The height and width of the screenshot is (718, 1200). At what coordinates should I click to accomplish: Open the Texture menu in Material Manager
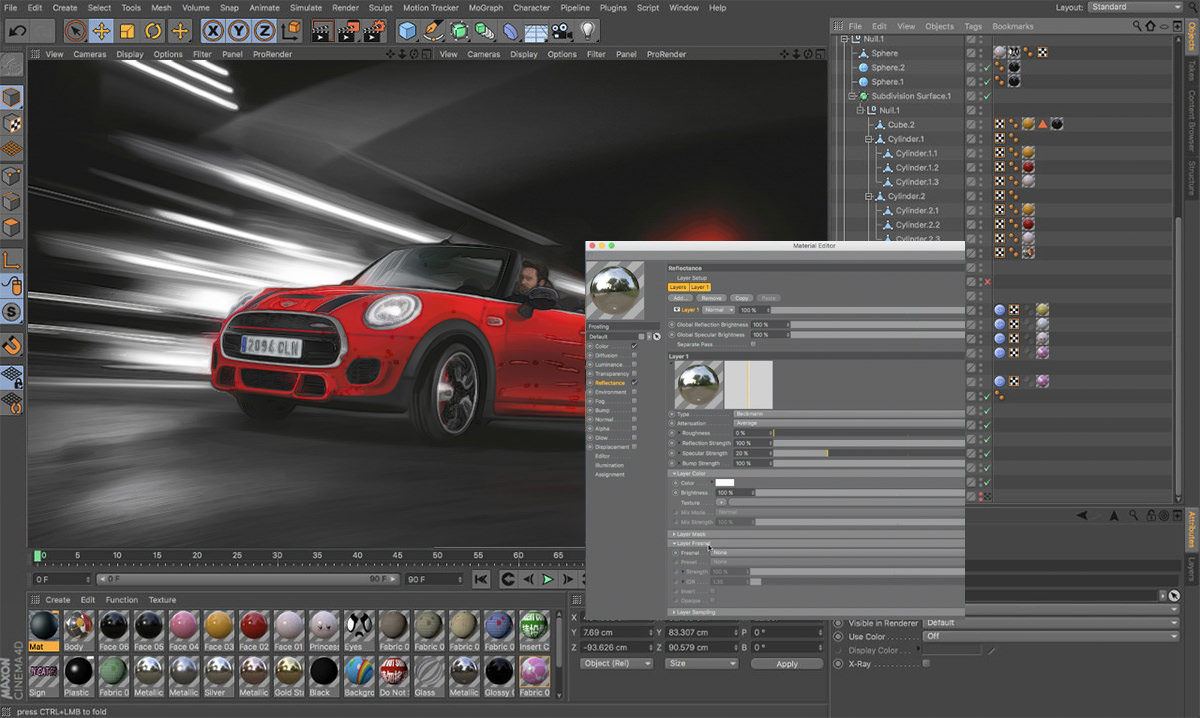coord(162,600)
